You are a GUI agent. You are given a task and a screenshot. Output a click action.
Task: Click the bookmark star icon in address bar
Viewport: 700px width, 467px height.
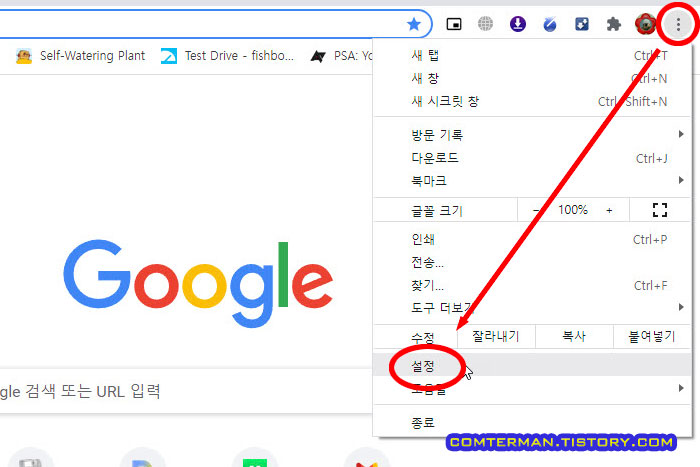414,24
